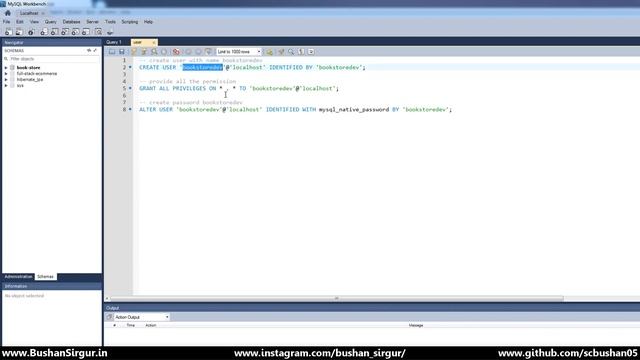Click the expand schemas panel icon
This screenshot has width=640, height=360.
click(95, 51)
